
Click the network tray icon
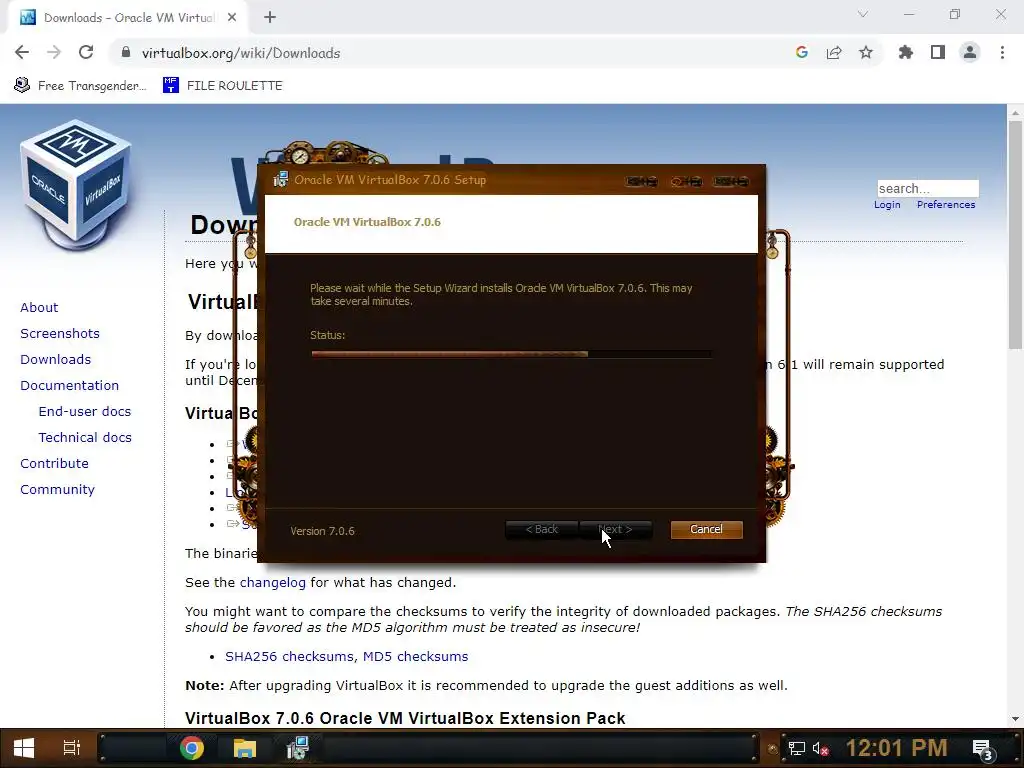click(797, 749)
